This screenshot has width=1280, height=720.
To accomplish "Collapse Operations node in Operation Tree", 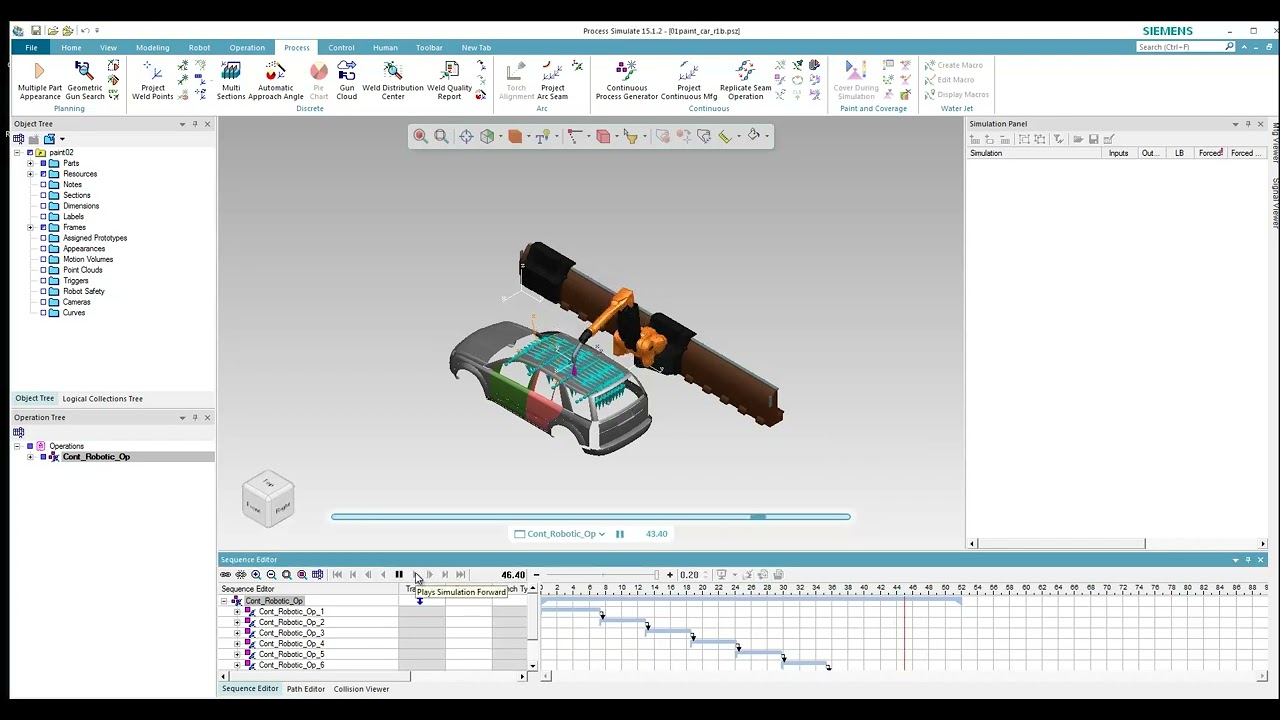I will coord(17,446).
